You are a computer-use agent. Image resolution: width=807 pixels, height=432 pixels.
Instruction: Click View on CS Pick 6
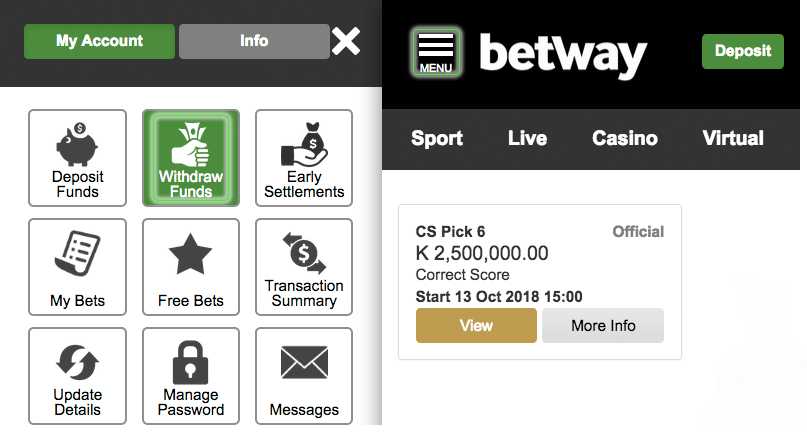(476, 325)
